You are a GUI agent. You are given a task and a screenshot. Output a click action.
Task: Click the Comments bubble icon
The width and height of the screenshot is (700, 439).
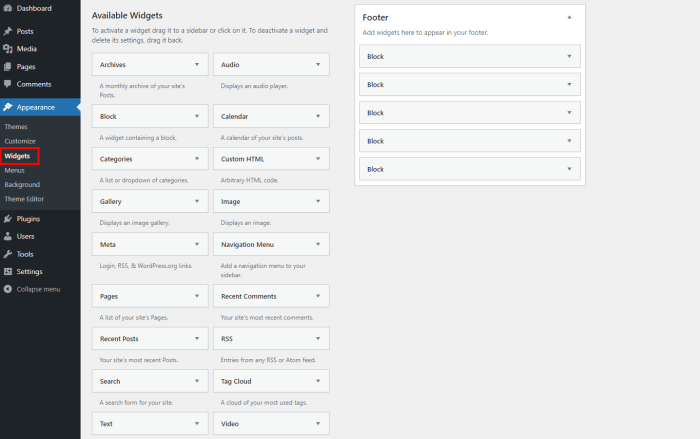(x=8, y=84)
